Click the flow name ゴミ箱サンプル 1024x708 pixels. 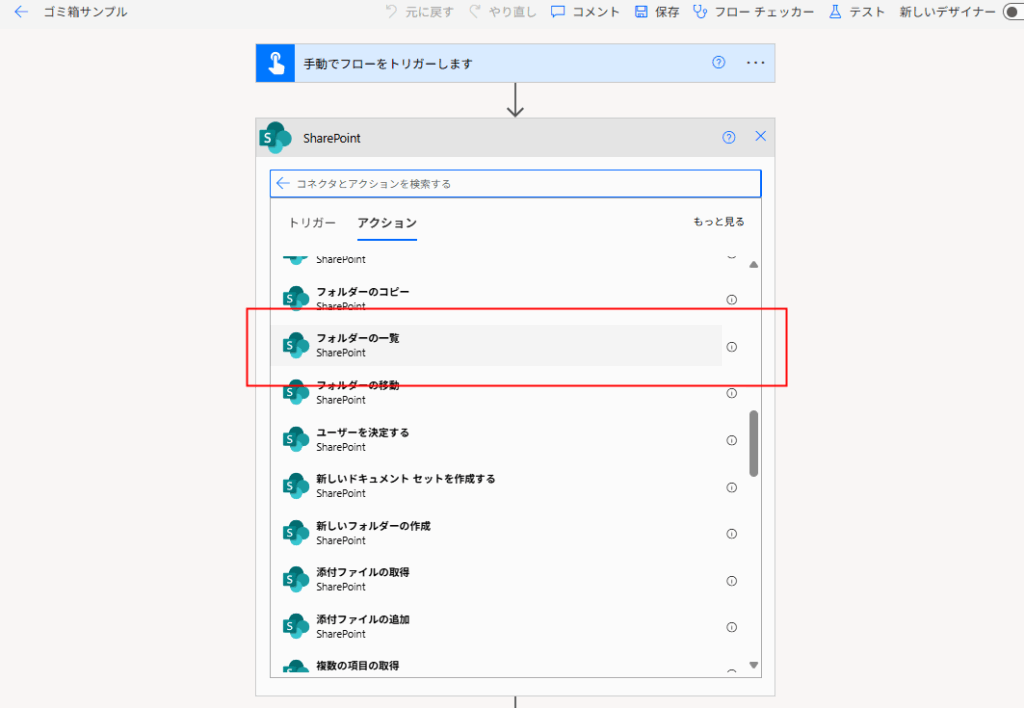(86, 12)
